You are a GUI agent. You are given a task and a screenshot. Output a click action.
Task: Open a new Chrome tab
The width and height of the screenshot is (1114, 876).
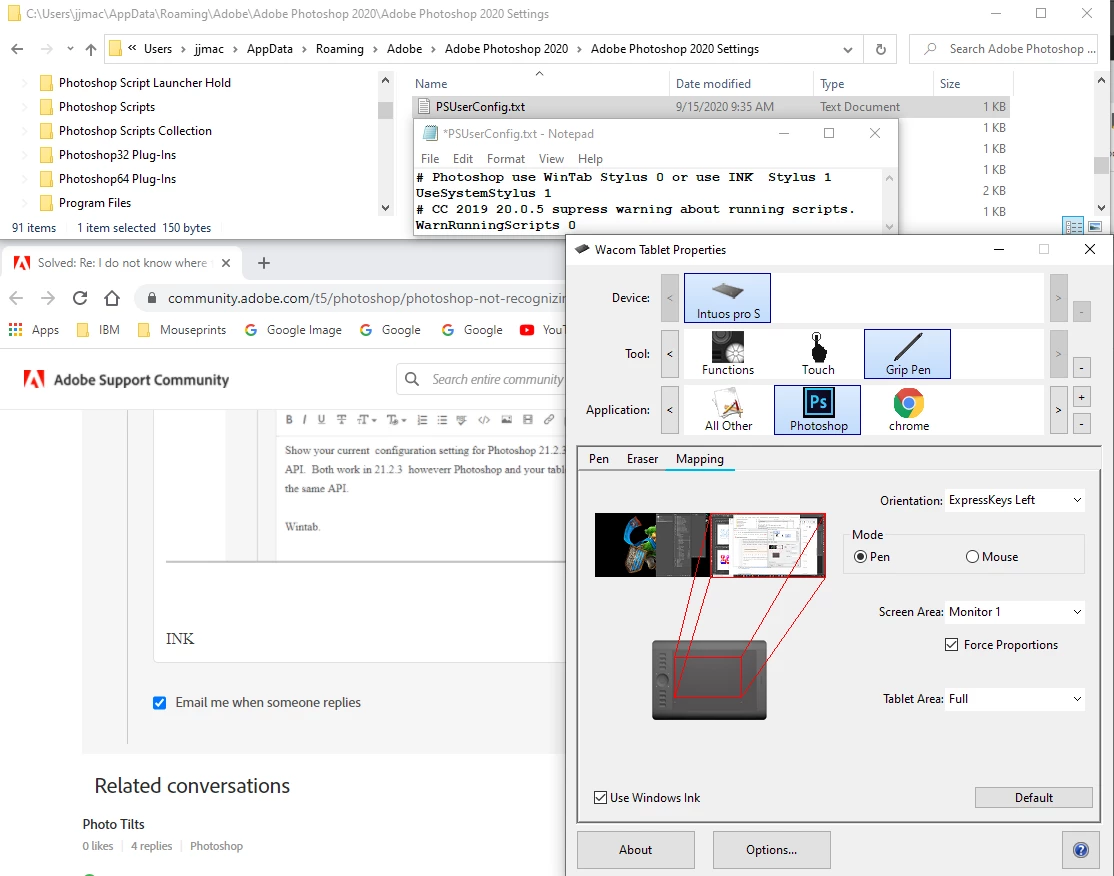pyautogui.click(x=264, y=263)
